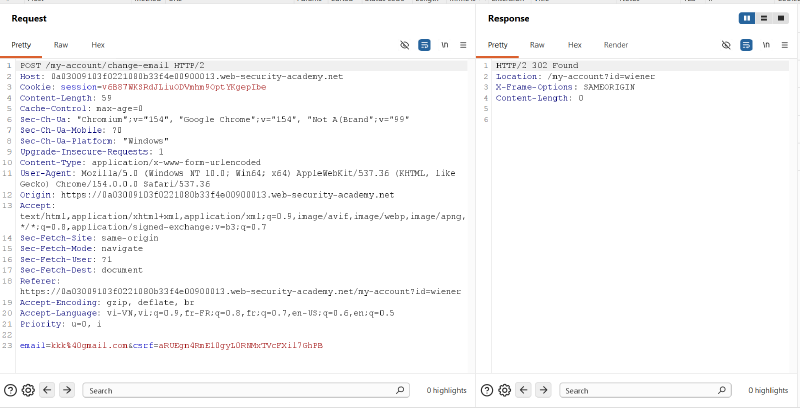
Task: Switch to Request Pretty tab
Action: click(x=21, y=45)
